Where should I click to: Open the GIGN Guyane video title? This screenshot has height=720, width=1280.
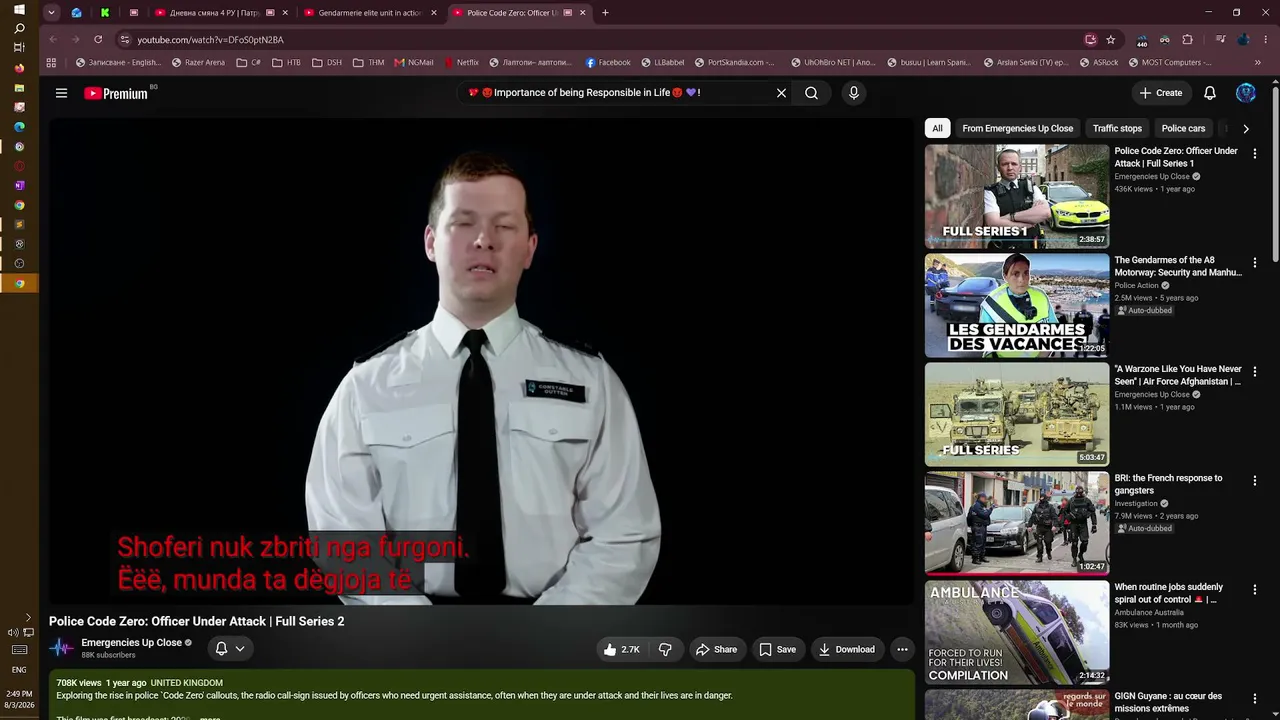coord(1168,702)
